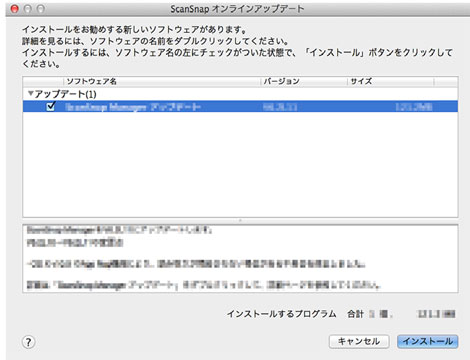470x360 pixels.
Task: Close the ScanSnap update window
Action: click(15, 9)
